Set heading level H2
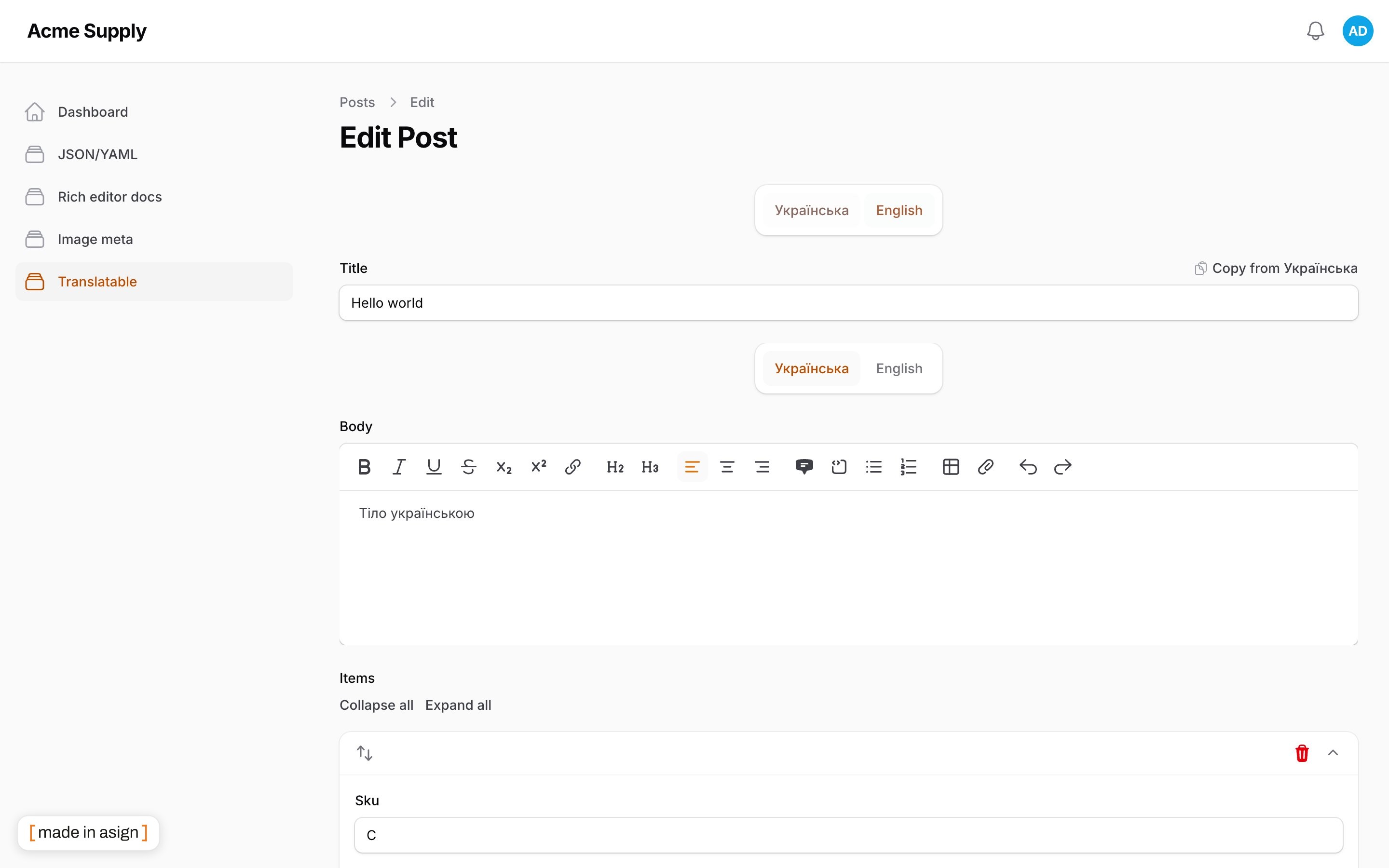The width and height of the screenshot is (1389, 868). [615, 467]
